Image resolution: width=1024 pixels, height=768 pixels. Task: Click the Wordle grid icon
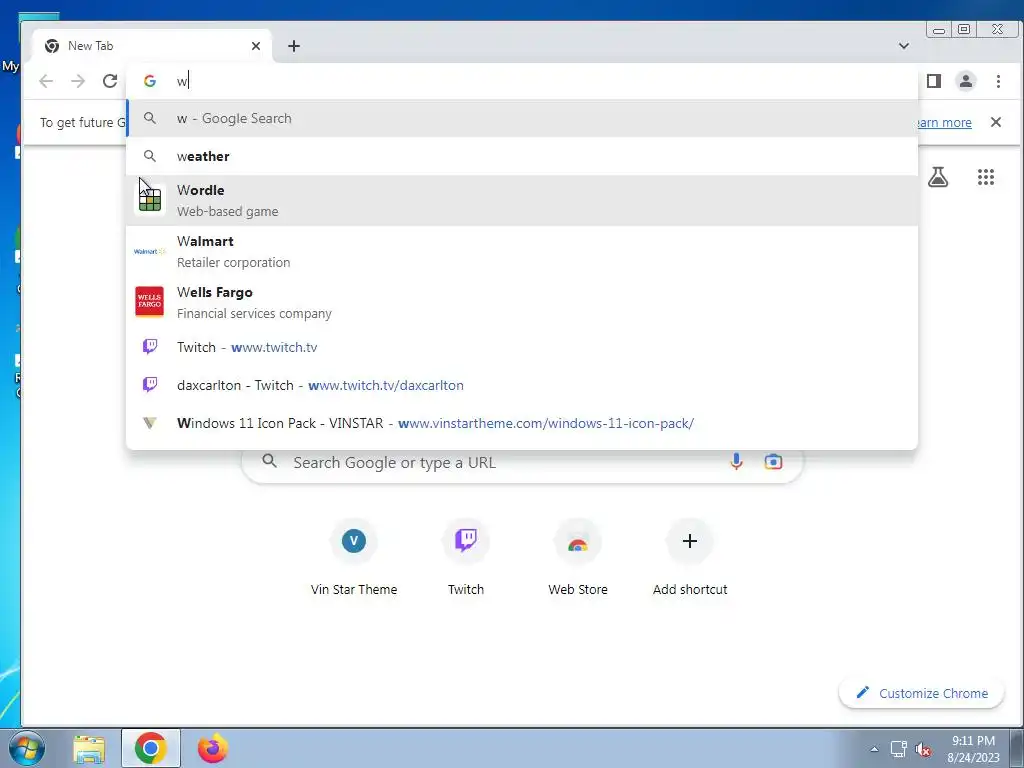pyautogui.click(x=150, y=199)
